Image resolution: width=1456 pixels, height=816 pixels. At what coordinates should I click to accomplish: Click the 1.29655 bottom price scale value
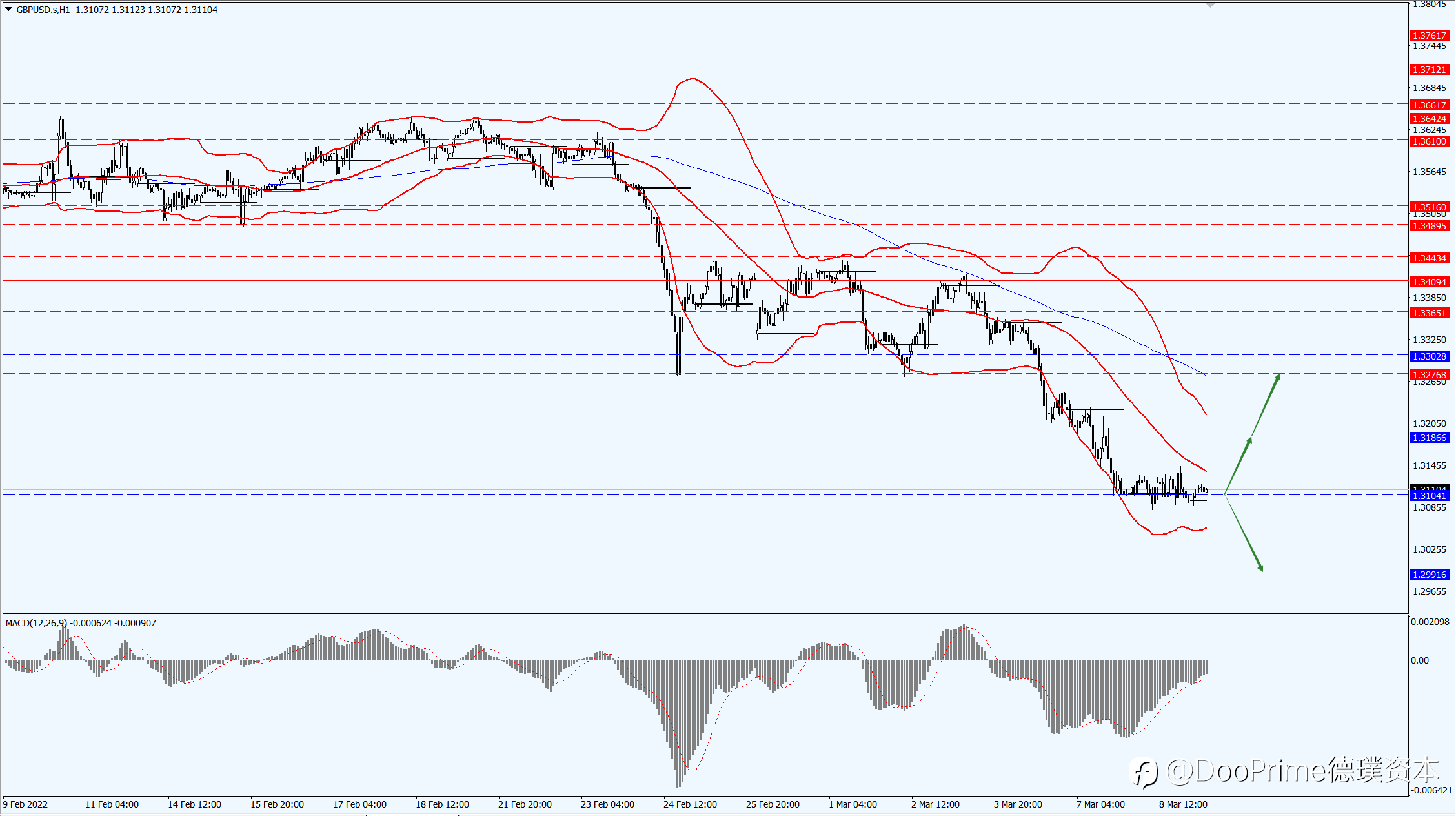coord(1429,591)
